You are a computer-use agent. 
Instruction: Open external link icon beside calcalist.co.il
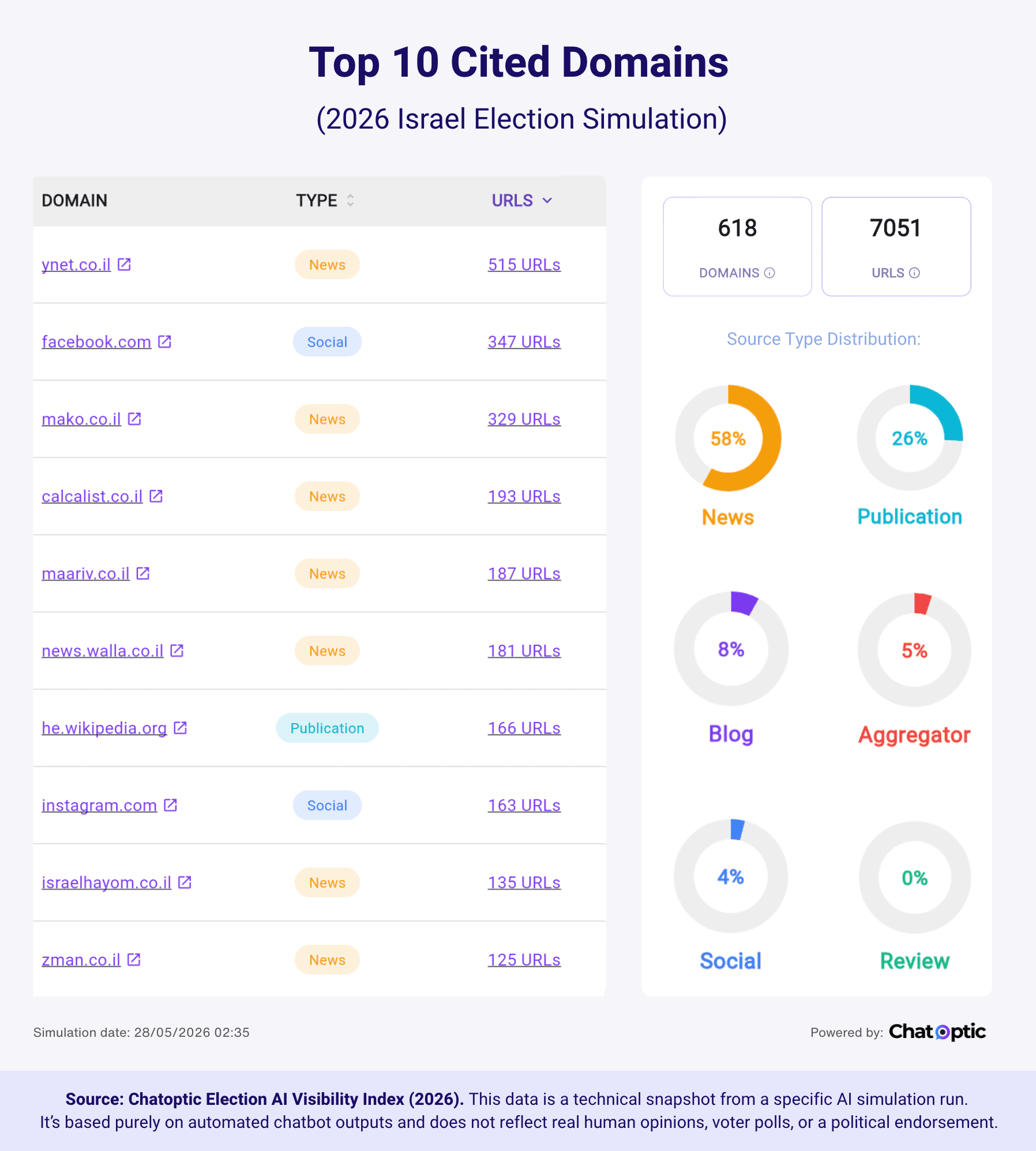[156, 496]
